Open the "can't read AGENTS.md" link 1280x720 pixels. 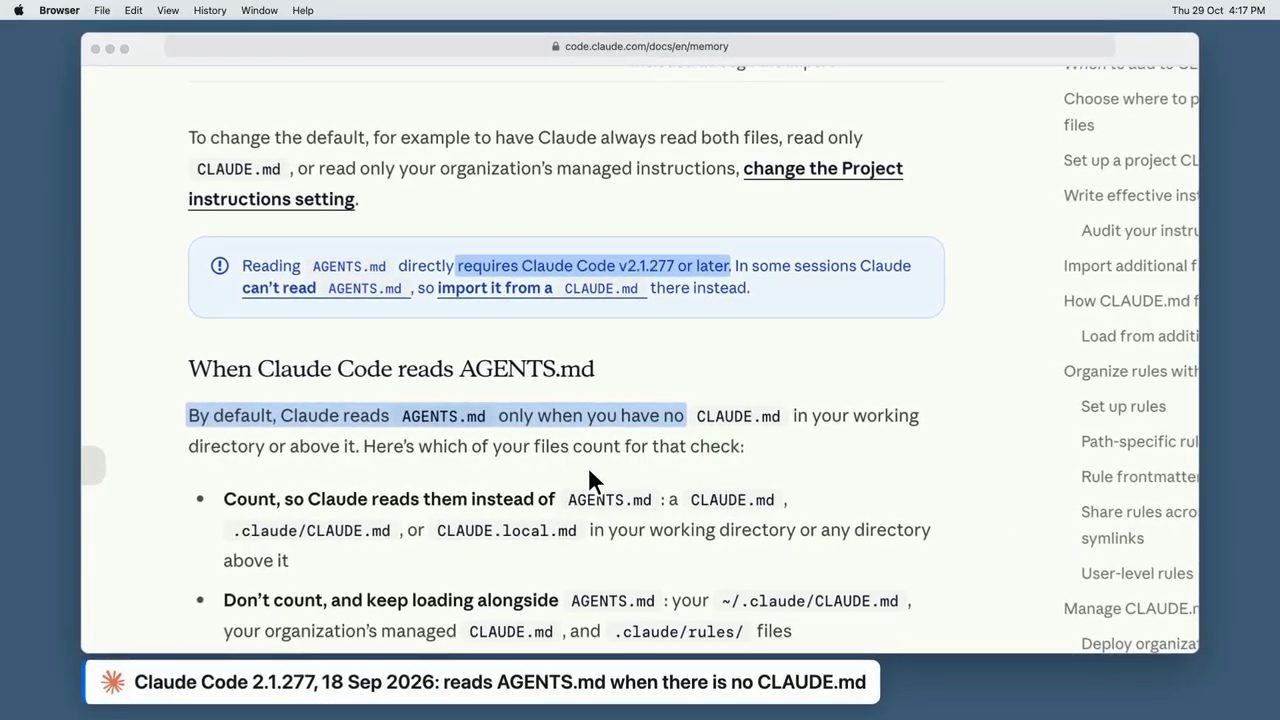325,288
